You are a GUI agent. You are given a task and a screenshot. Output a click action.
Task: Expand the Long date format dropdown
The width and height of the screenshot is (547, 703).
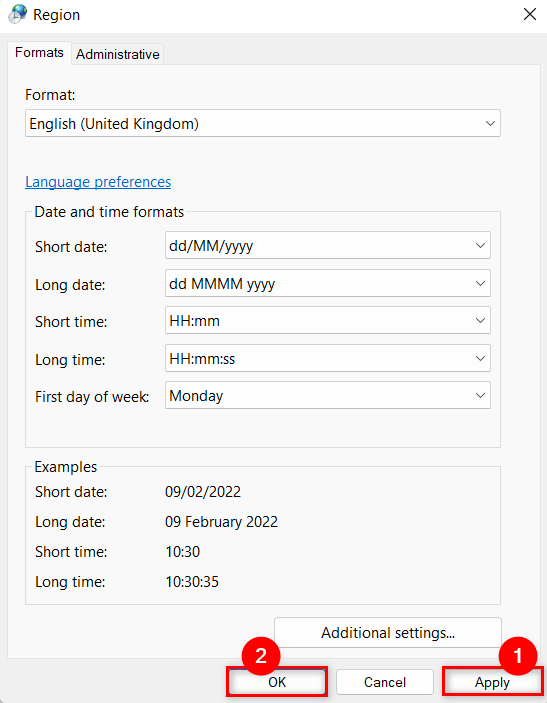click(328, 283)
